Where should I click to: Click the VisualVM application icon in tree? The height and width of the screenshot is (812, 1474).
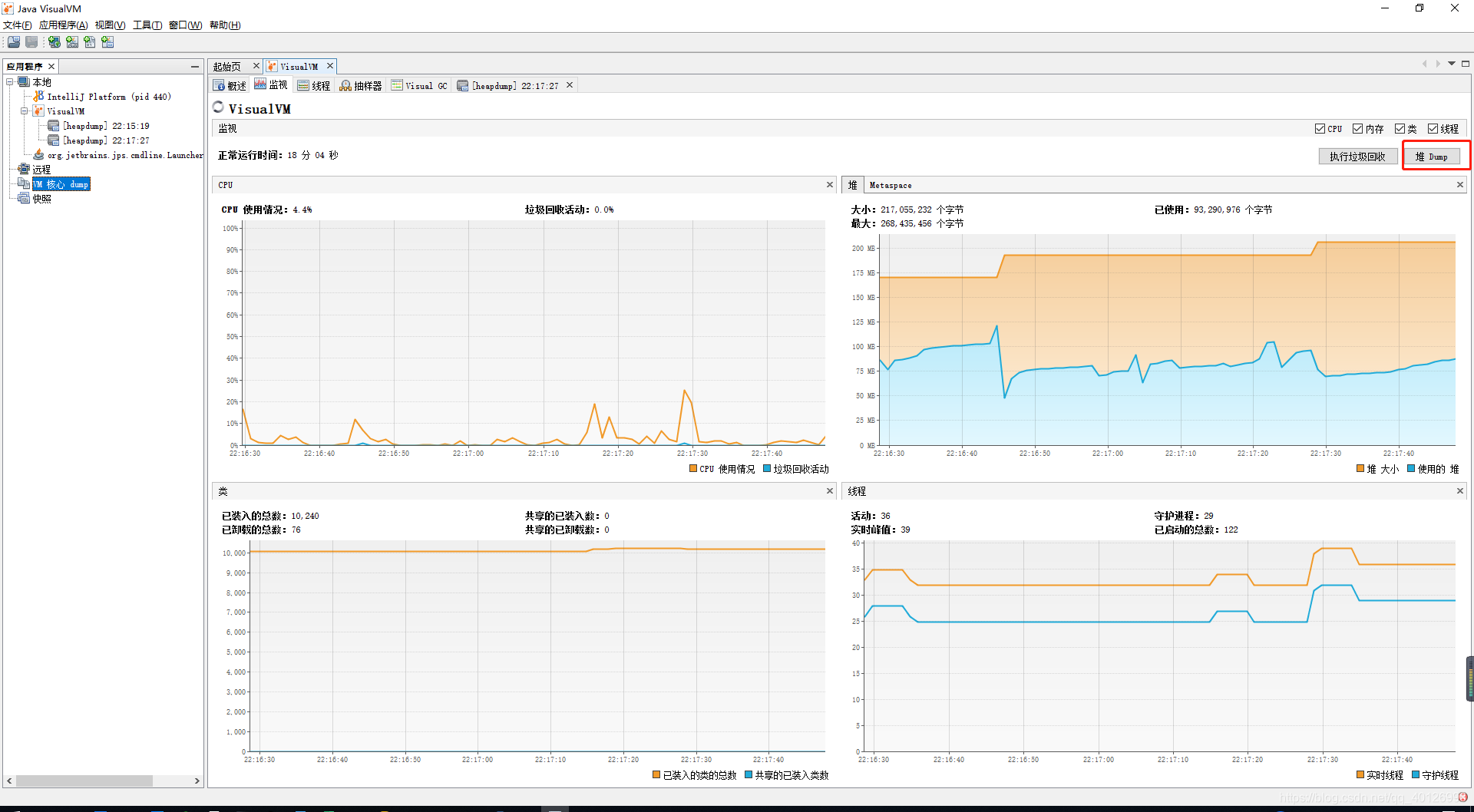click(38, 111)
